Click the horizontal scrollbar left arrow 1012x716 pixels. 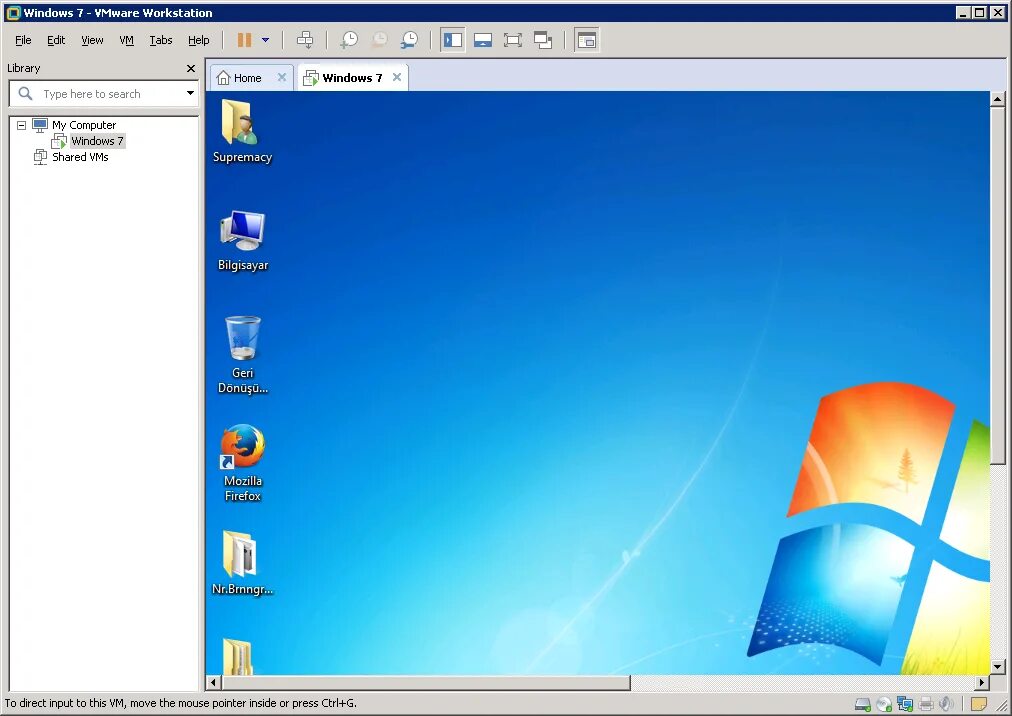click(214, 682)
